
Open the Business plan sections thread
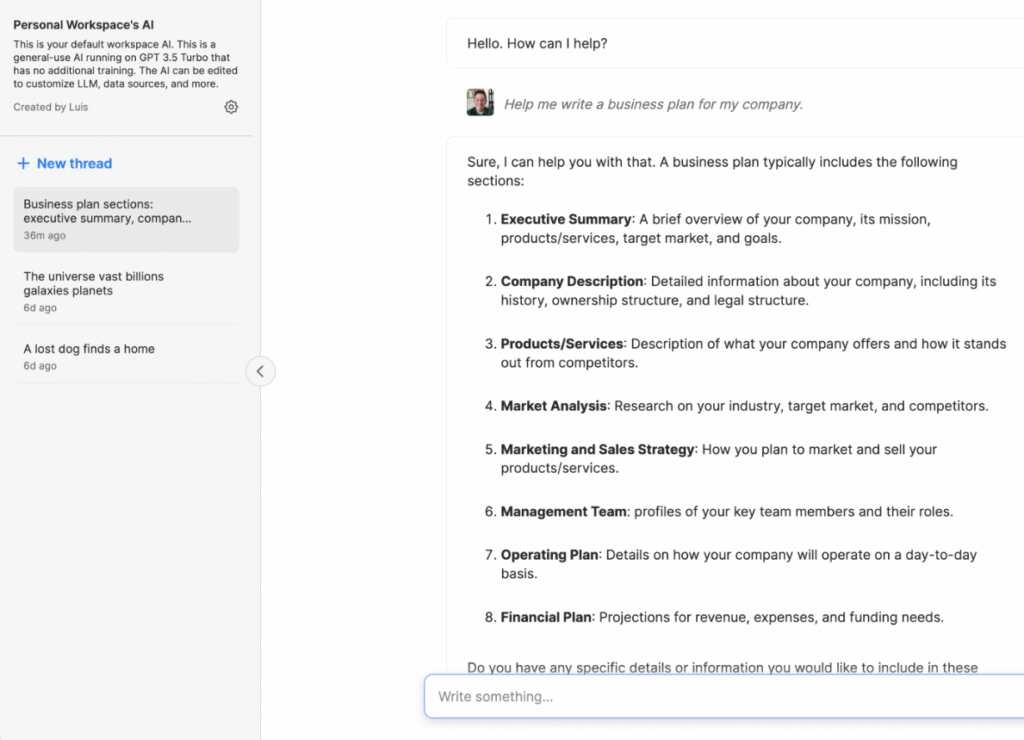(126, 219)
